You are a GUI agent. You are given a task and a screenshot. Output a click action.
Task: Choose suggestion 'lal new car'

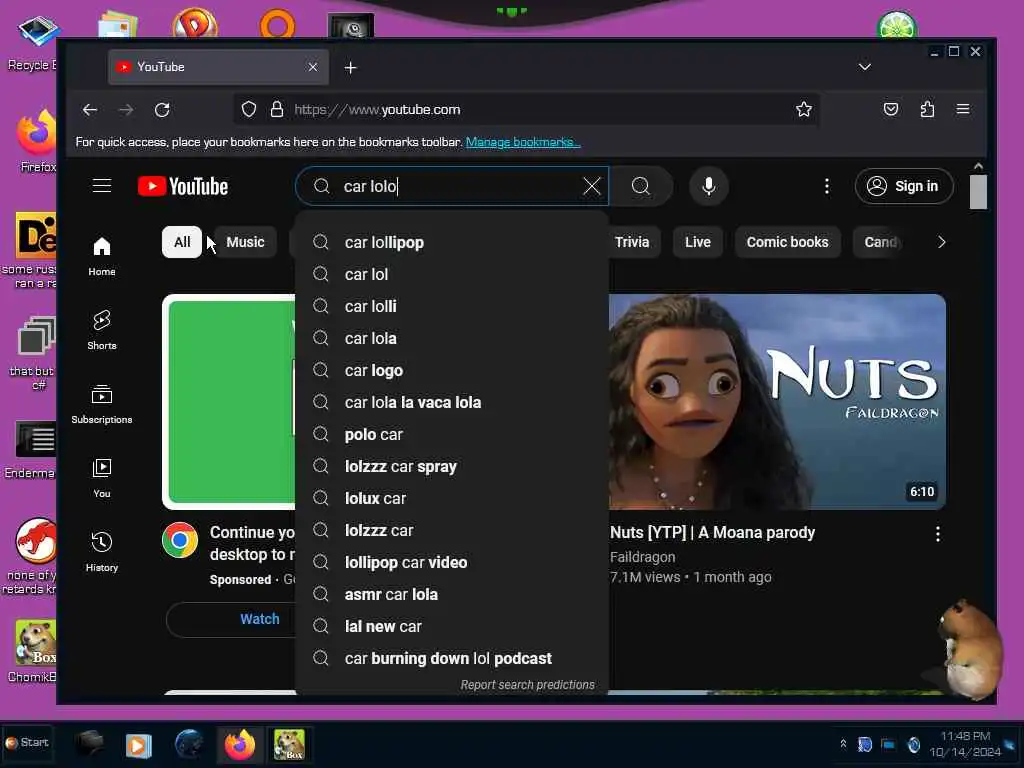[x=452, y=626]
